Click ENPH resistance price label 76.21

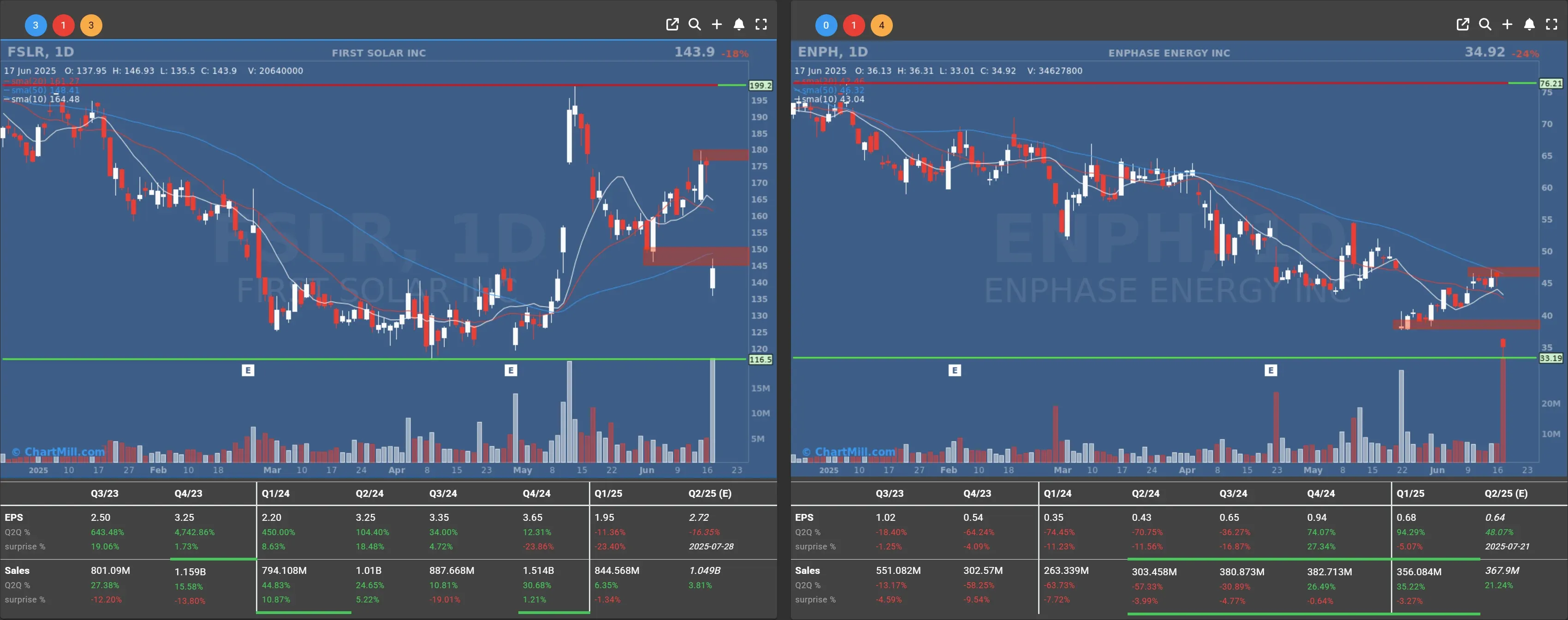[1550, 83]
